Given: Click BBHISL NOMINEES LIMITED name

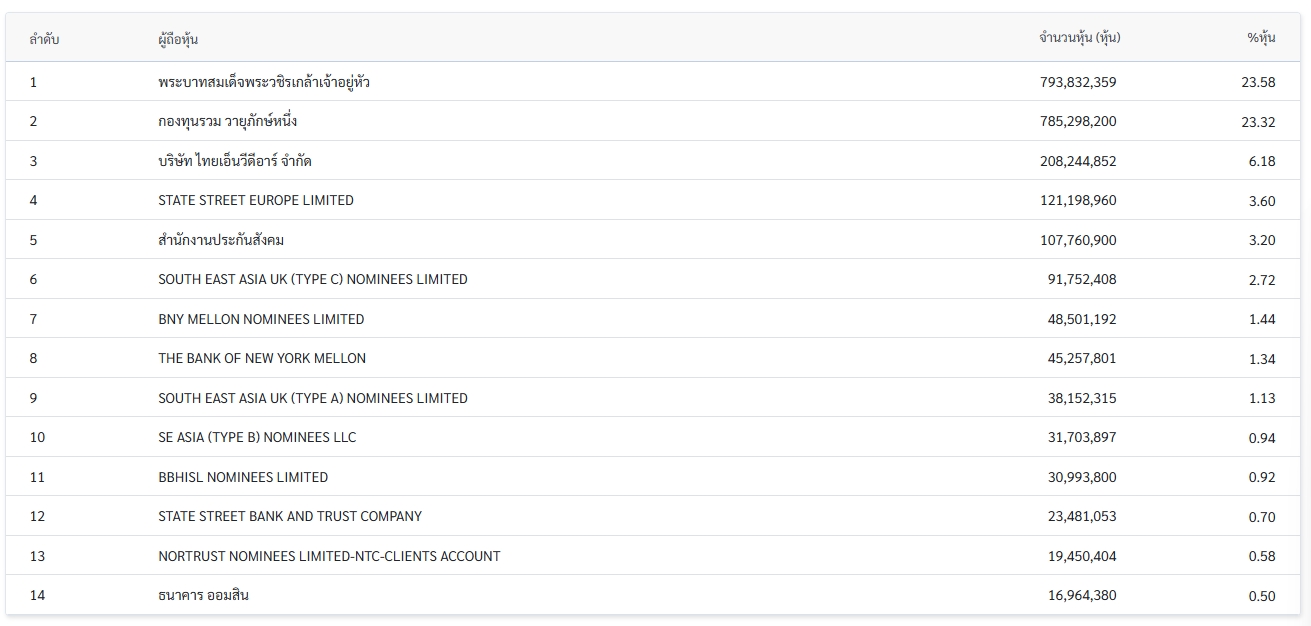Looking at the screenshot, I should point(243,477).
